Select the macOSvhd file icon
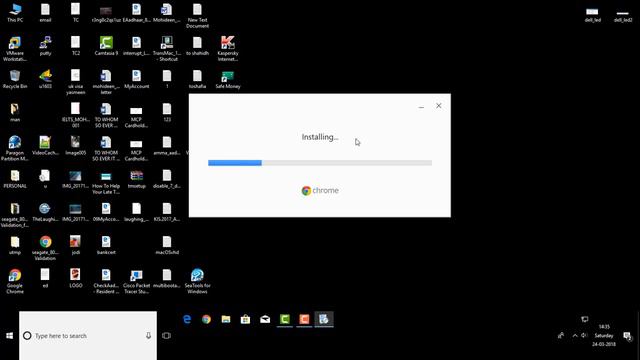 coord(167,245)
